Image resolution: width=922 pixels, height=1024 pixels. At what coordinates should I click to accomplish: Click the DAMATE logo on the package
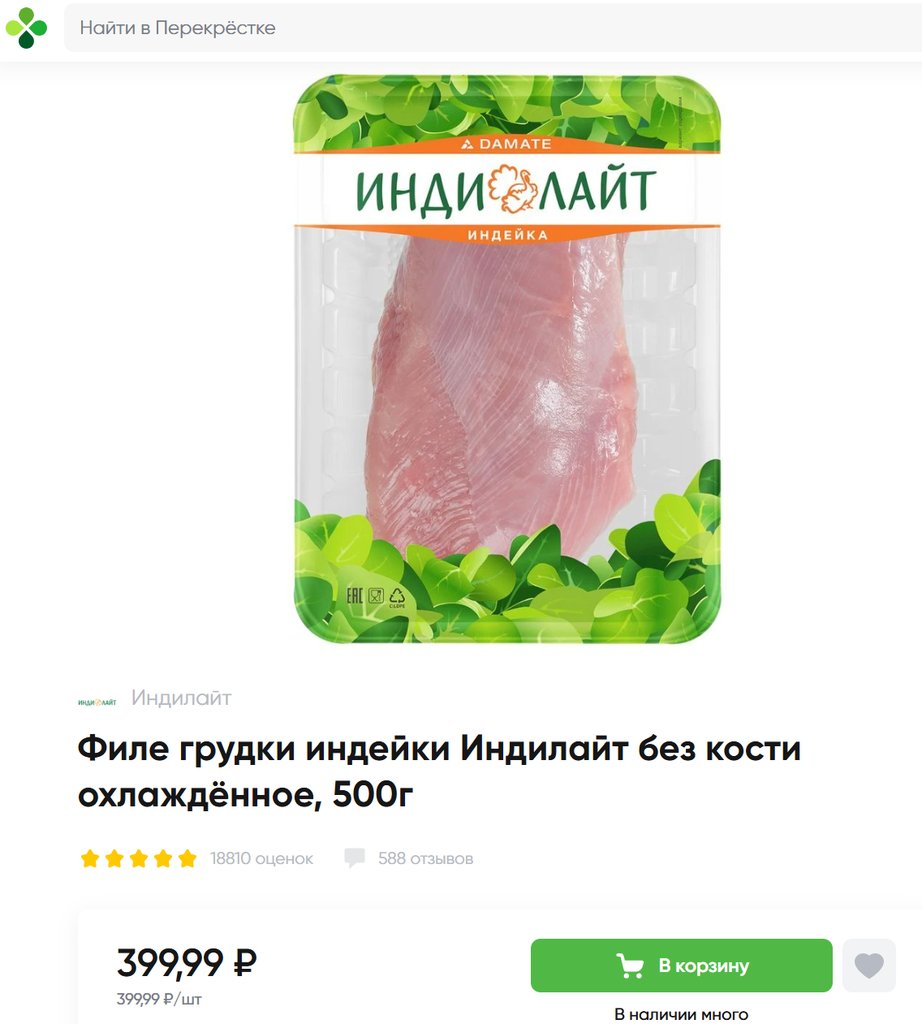506,144
